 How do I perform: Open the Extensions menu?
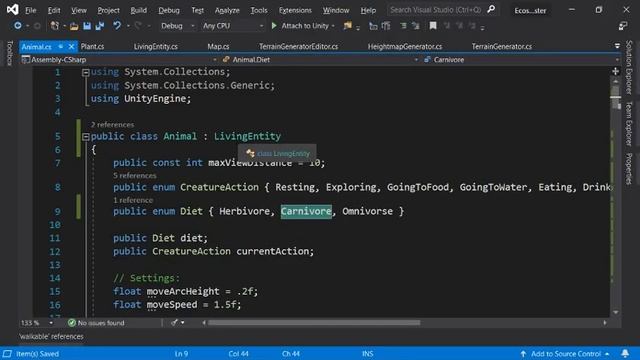tap(295, 10)
